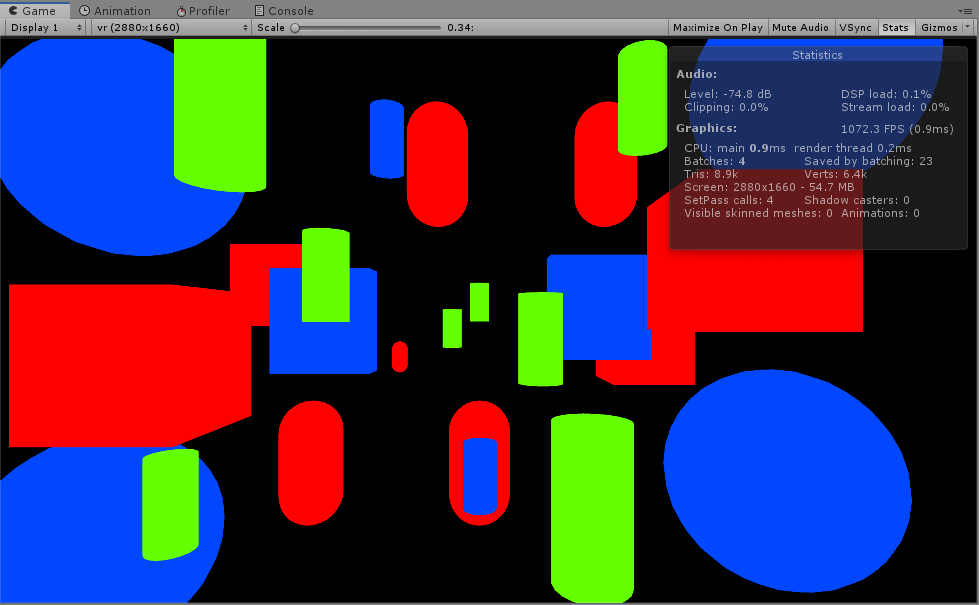Toggle the VSync button
The image size is (979, 605).
point(855,27)
